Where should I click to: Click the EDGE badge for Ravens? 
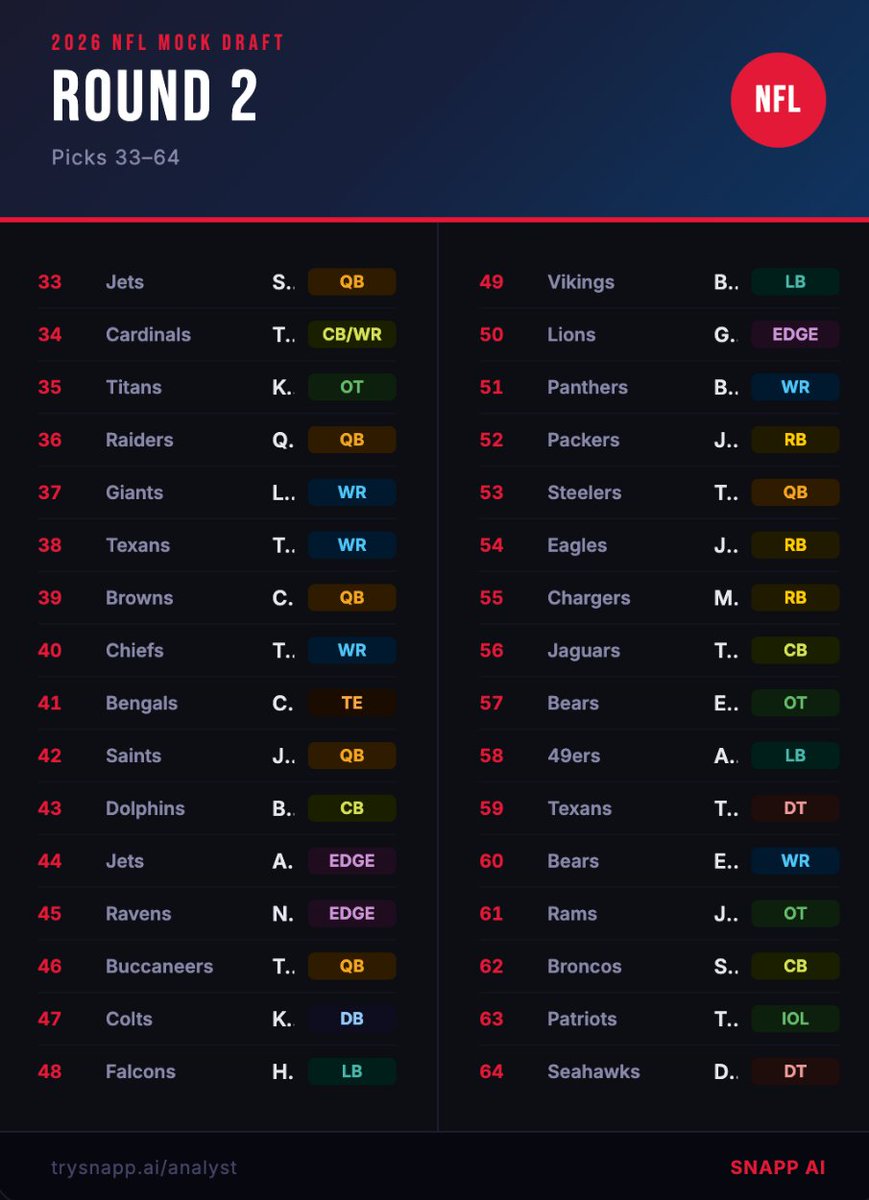click(352, 913)
